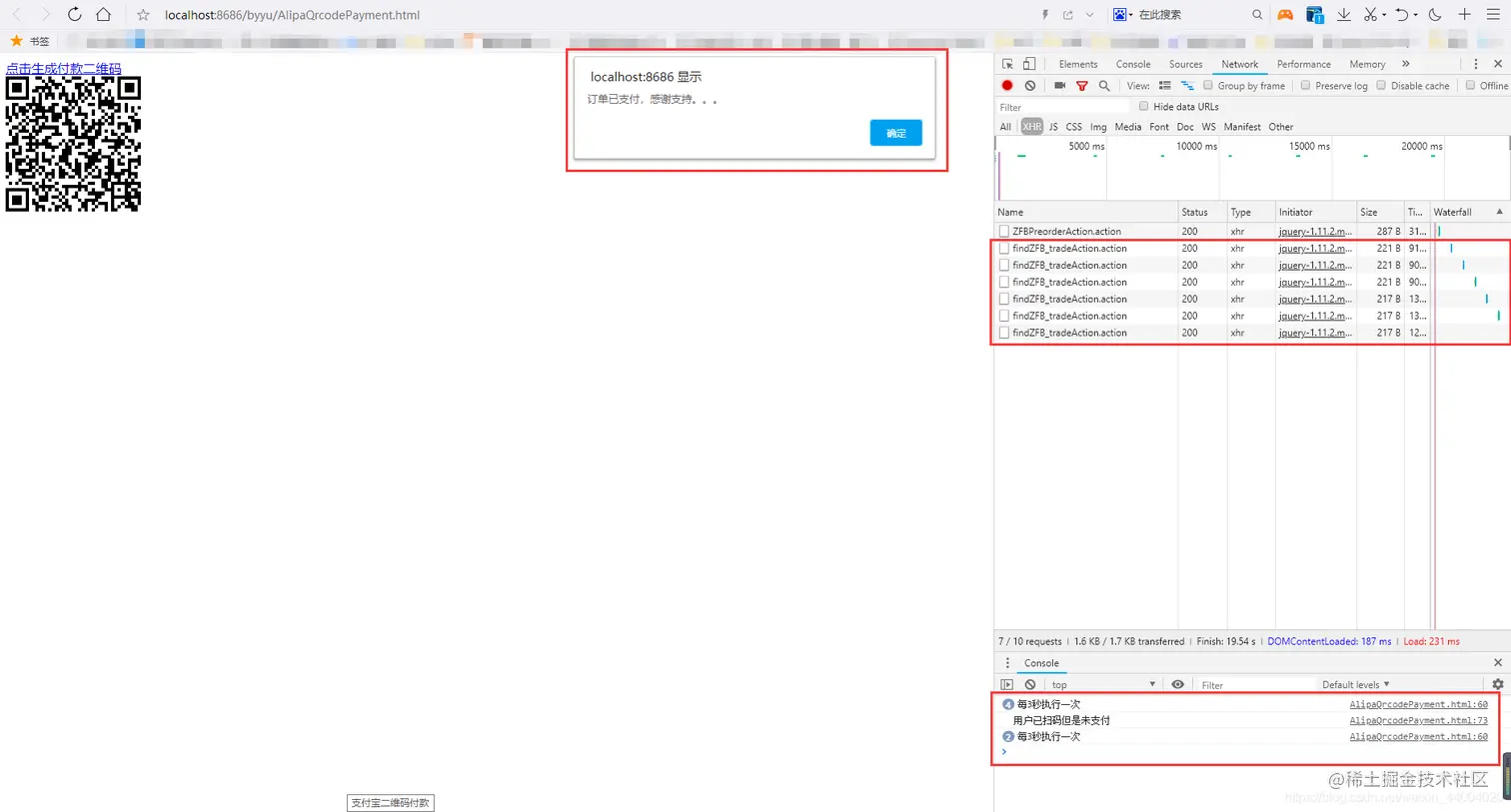Open the dropdown arrow next to undo
The width and height of the screenshot is (1511, 812).
(x=1416, y=15)
